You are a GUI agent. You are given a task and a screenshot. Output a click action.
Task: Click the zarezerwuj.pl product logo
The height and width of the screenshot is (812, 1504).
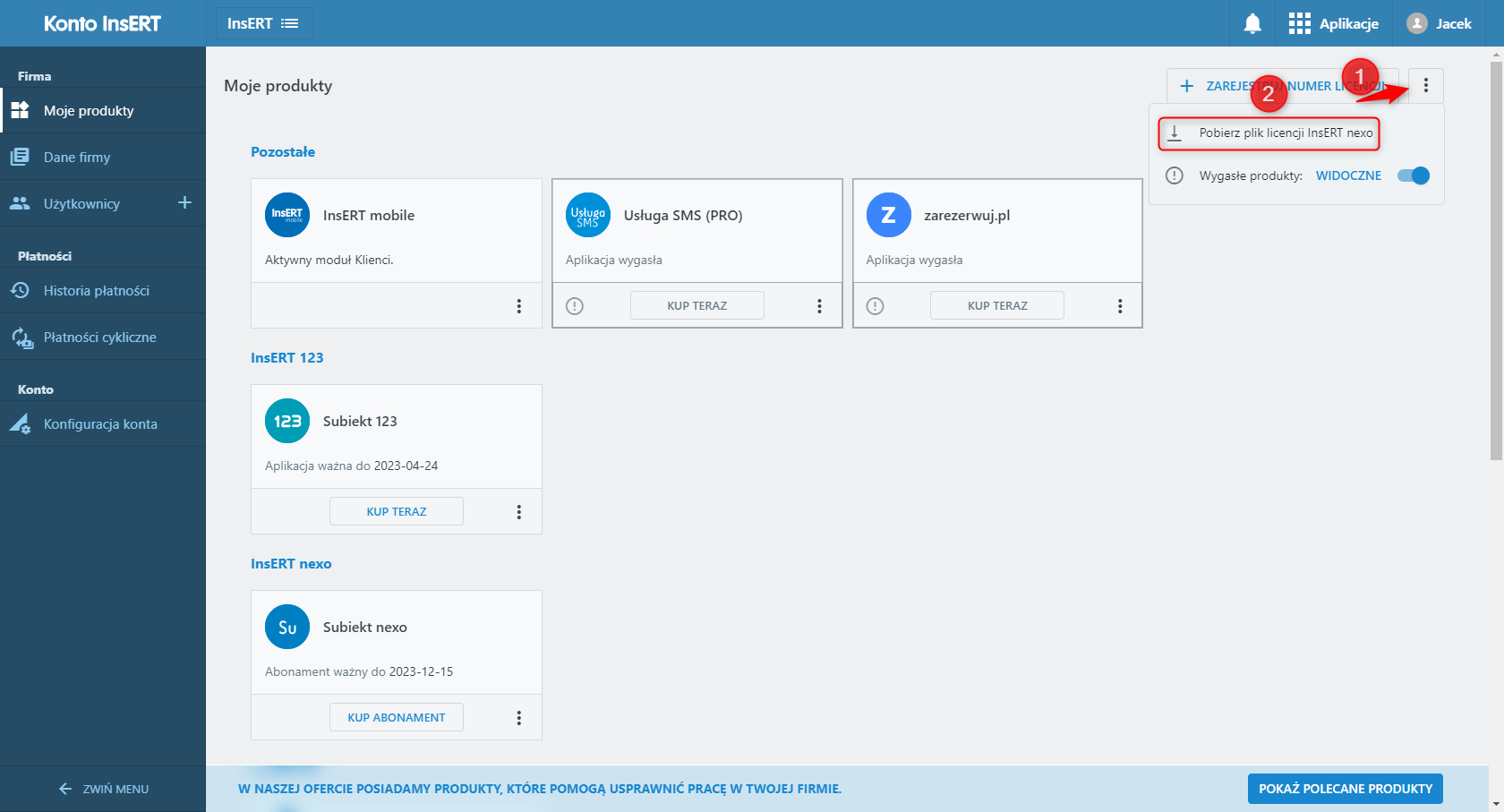[x=889, y=215]
